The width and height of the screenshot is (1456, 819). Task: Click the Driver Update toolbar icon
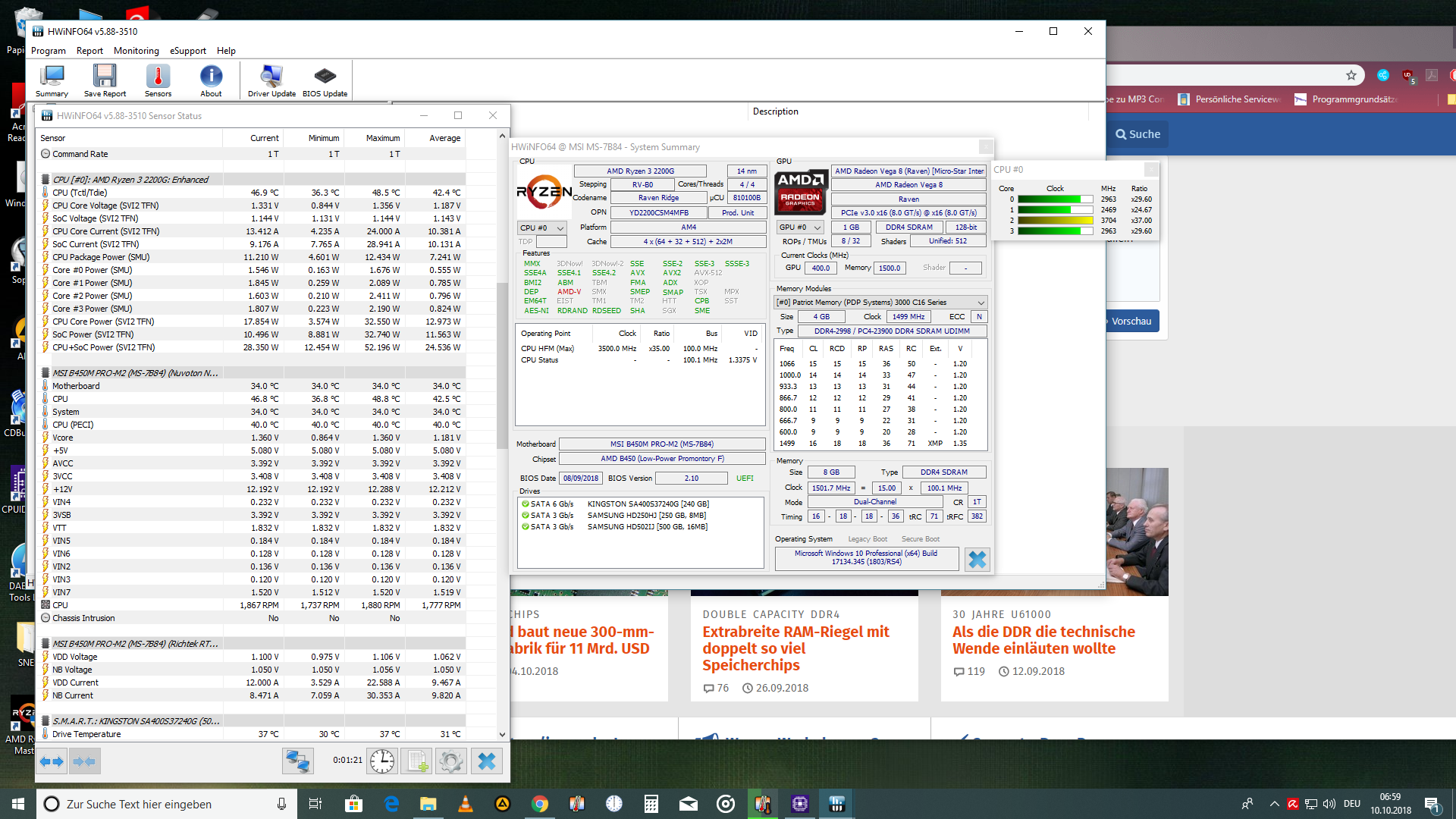(271, 80)
